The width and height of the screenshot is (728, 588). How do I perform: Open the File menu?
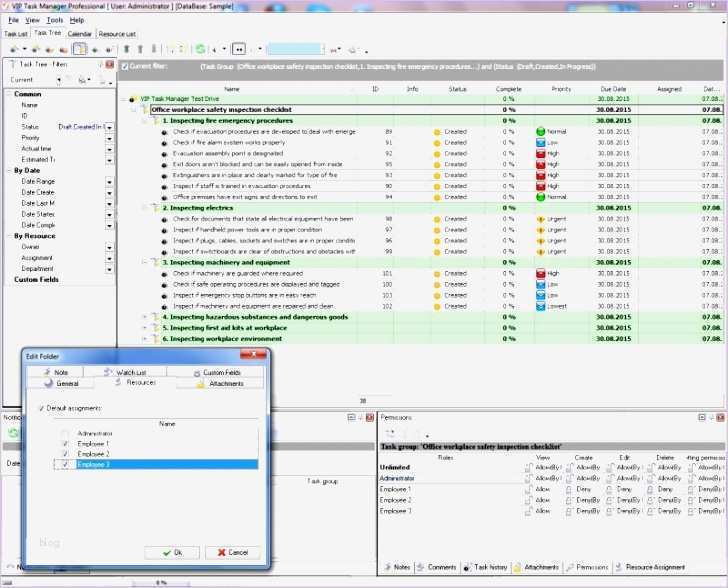(13, 20)
